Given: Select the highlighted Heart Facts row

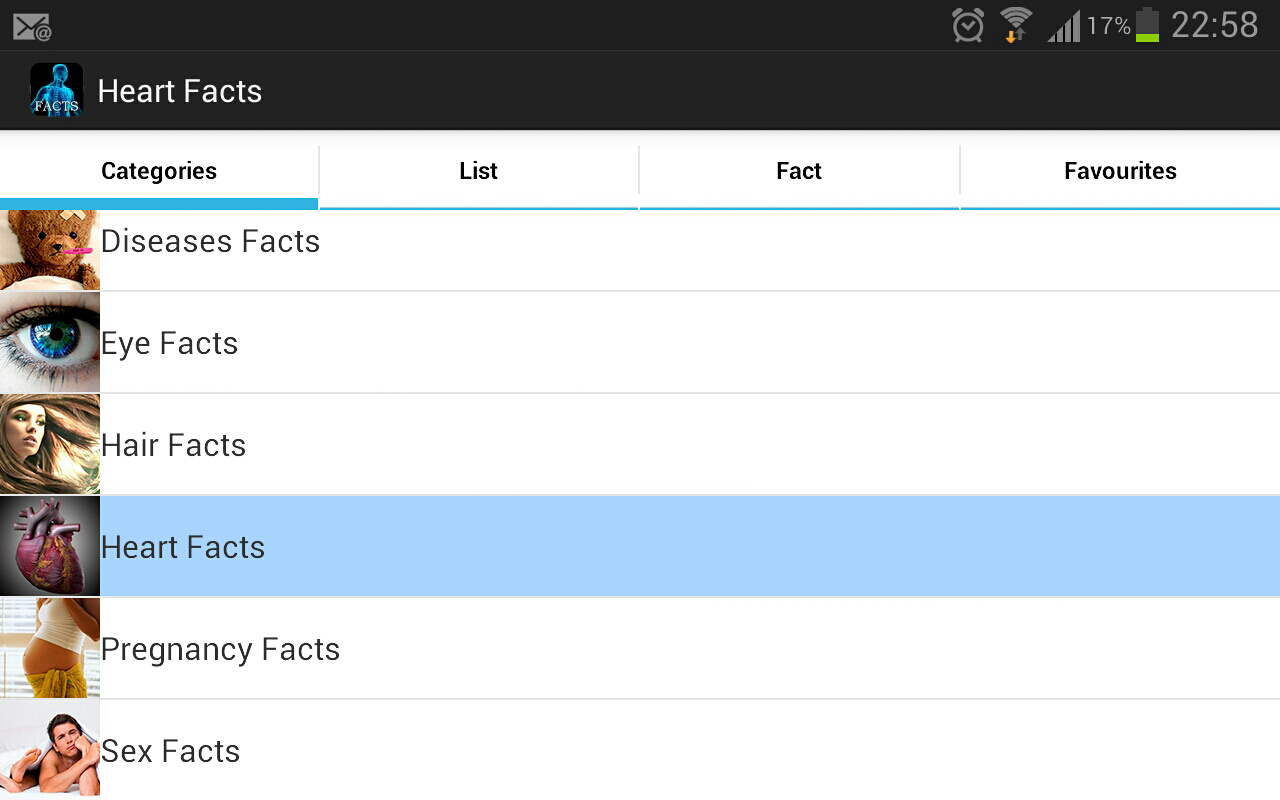Looking at the screenshot, I should coord(640,547).
